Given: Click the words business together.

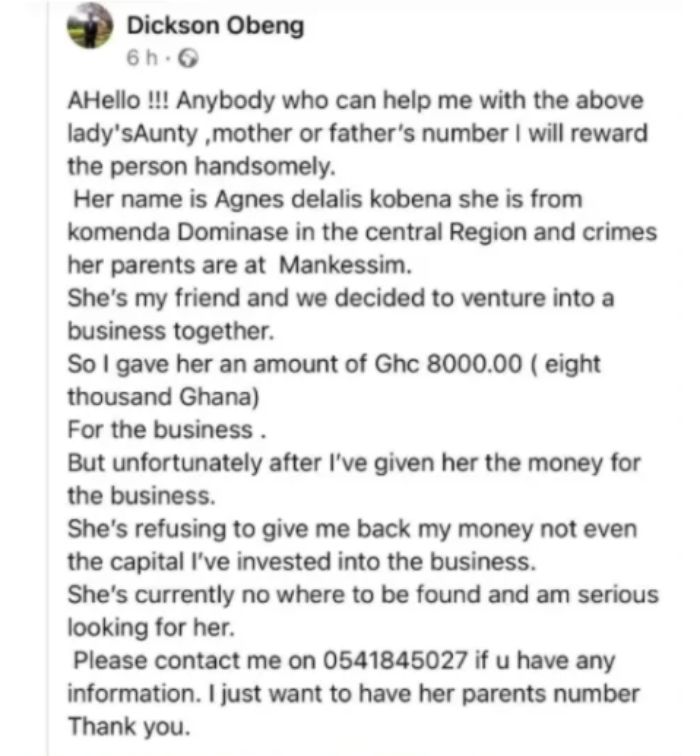Looking at the screenshot, I should click(171, 332).
